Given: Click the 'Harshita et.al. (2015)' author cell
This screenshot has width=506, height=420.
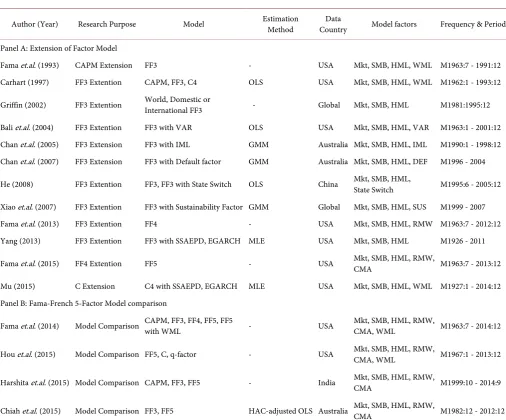Looking at the screenshot, I should pyautogui.click(x=35, y=383).
